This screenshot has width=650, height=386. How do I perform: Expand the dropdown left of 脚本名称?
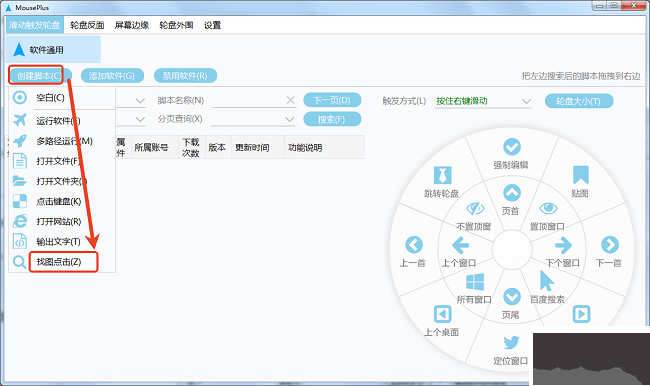point(140,101)
